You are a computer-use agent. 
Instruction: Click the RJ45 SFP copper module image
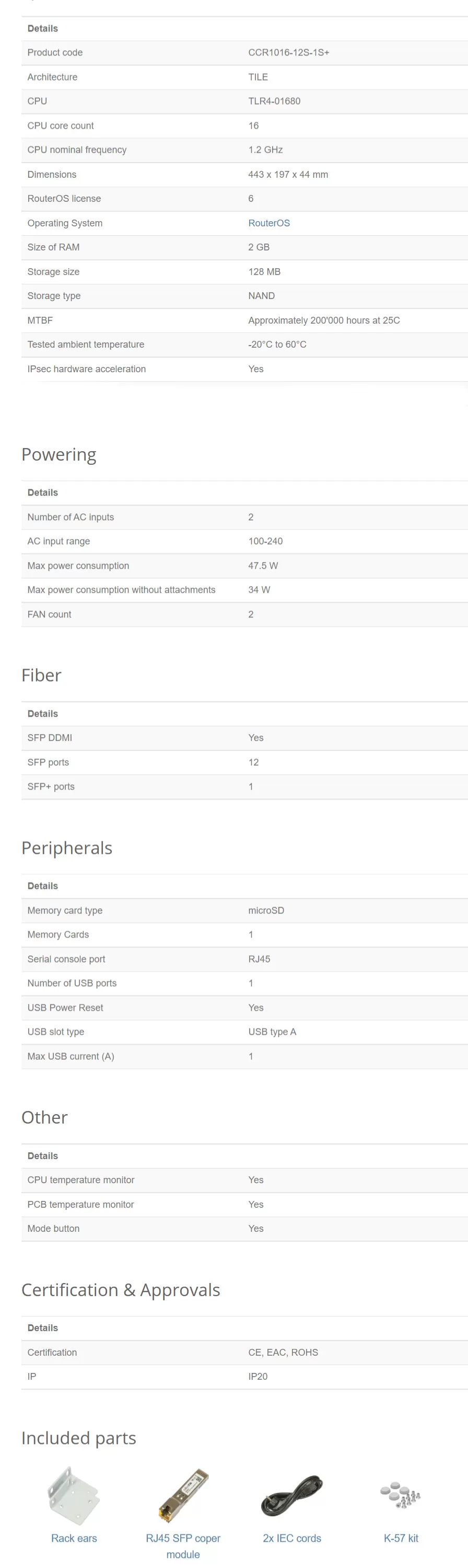pos(183,1495)
